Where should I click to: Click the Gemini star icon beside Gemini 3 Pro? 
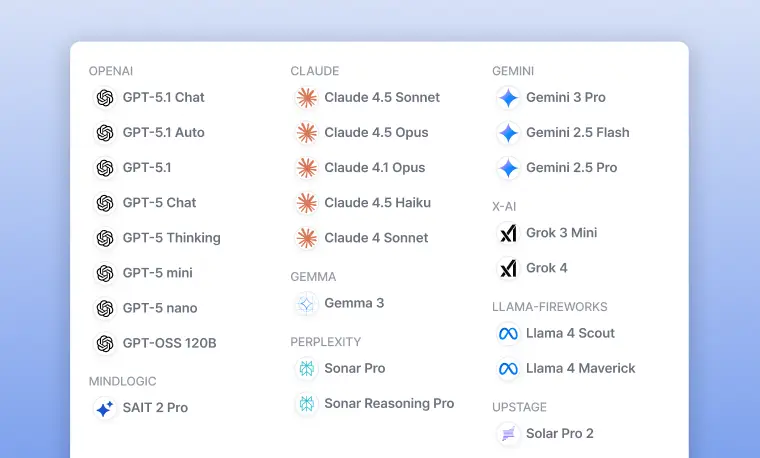(x=508, y=98)
